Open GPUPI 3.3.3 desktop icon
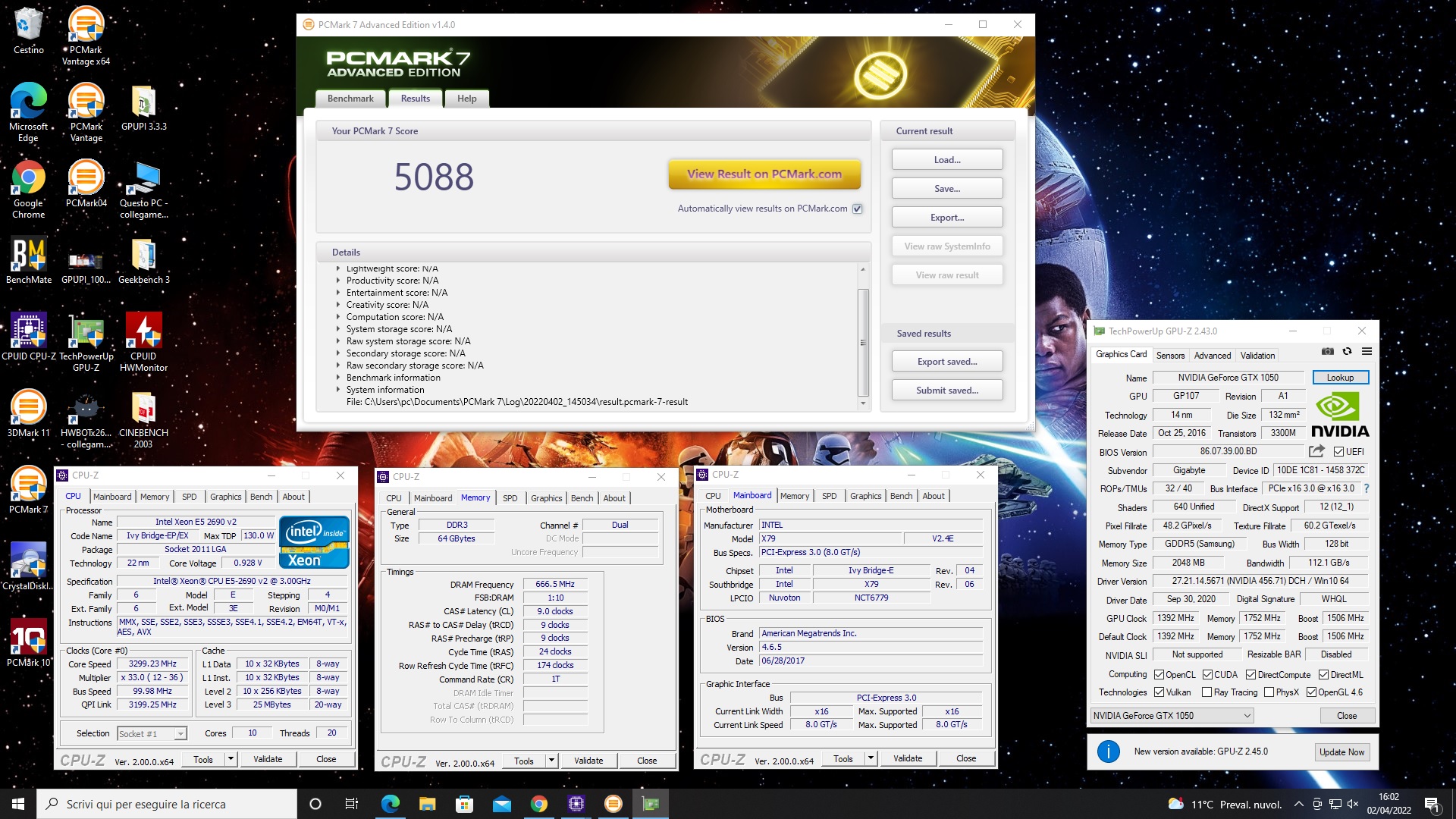Viewport: 1456px width, 819px height. click(x=143, y=108)
